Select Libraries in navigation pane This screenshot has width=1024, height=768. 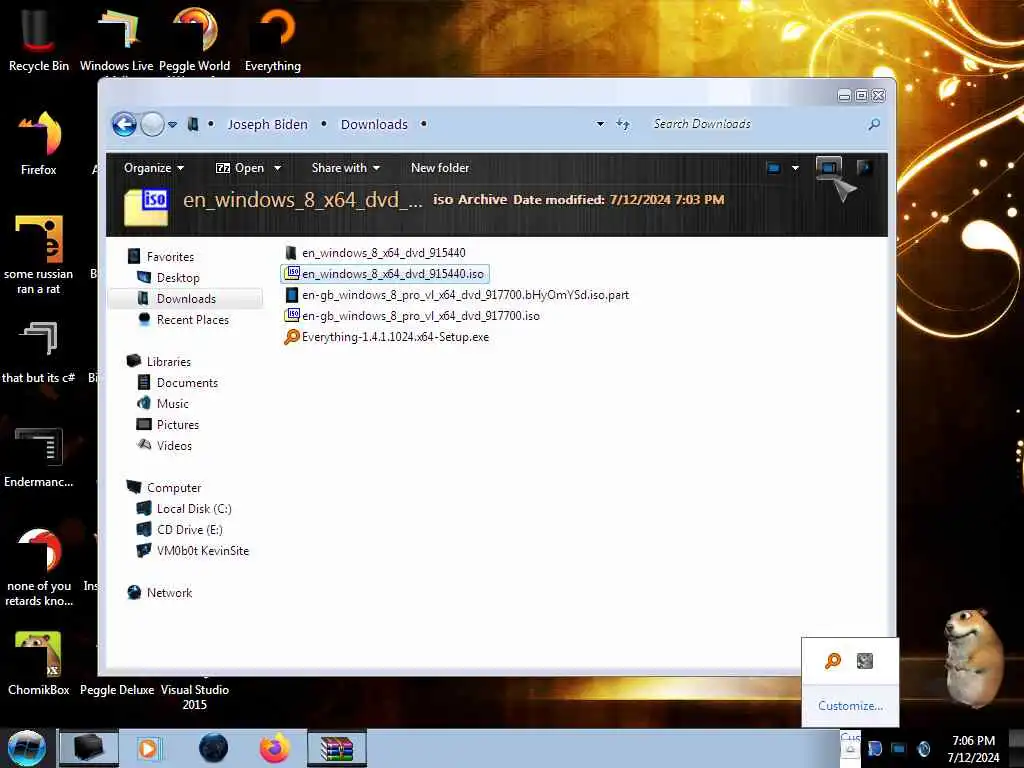pyautogui.click(x=168, y=361)
